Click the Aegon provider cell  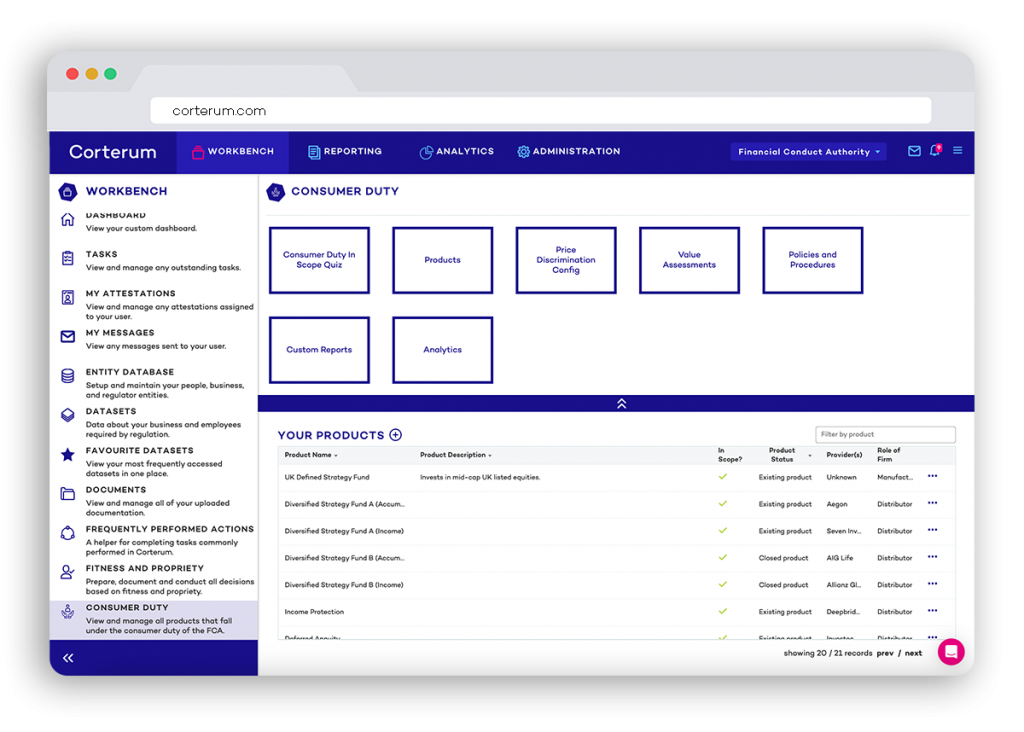point(837,504)
